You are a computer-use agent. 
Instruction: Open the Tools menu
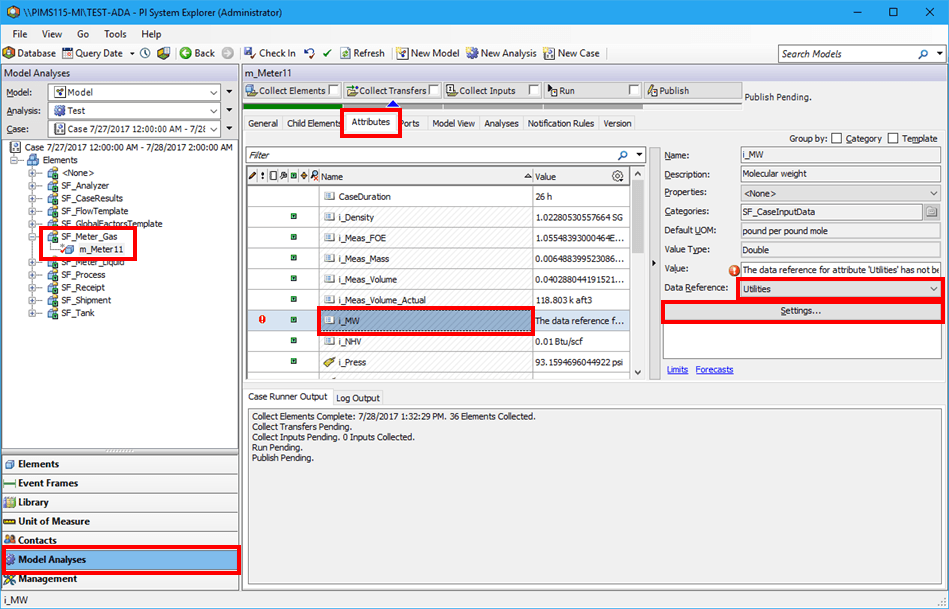[x=114, y=33]
